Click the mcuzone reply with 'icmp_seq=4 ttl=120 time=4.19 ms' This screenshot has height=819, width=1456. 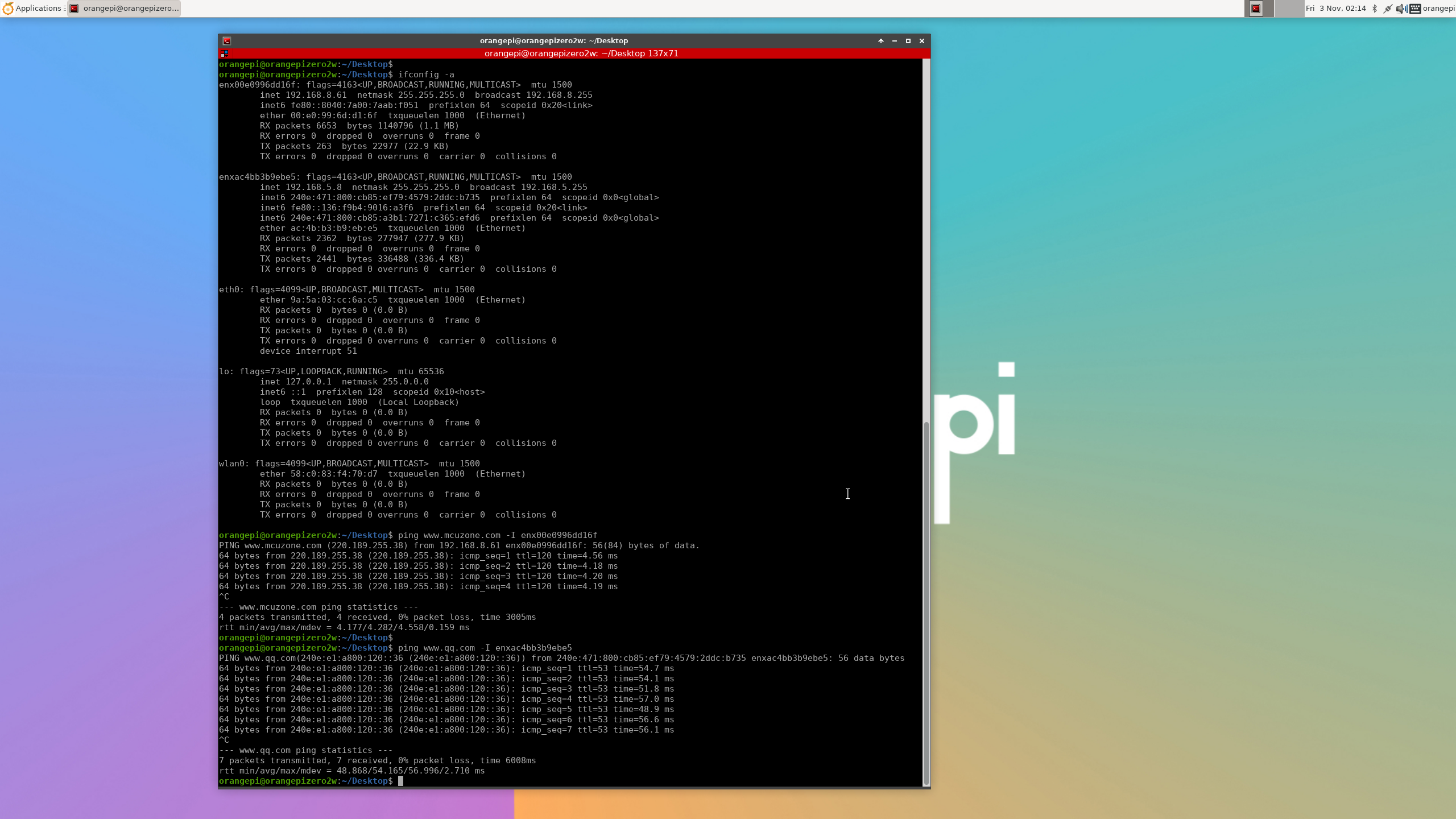pos(419,586)
